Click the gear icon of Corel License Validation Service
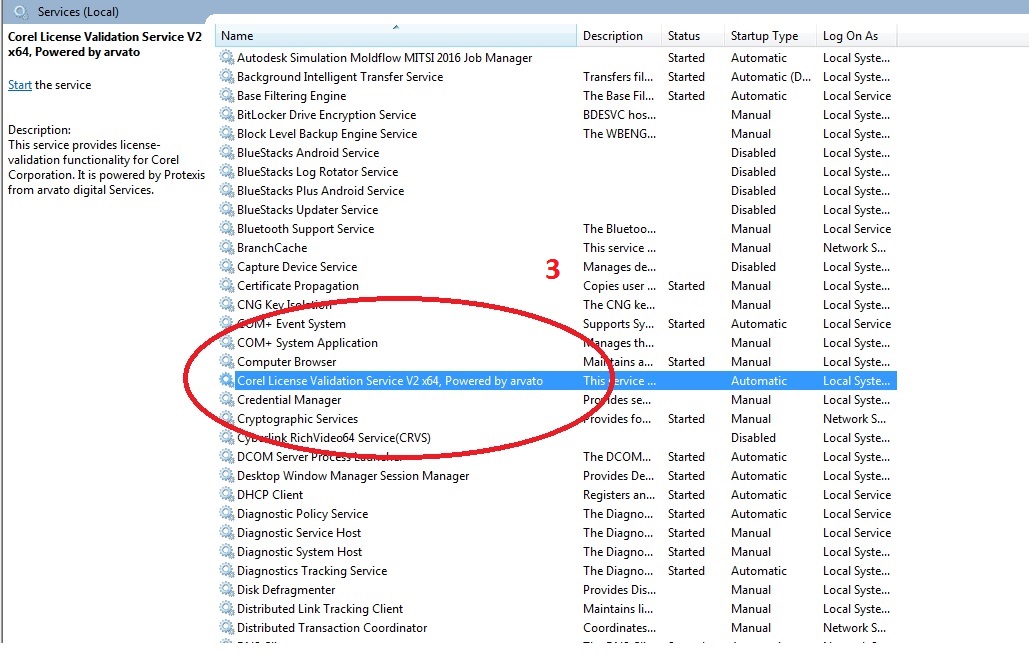The image size is (1029, 662). [x=226, y=381]
